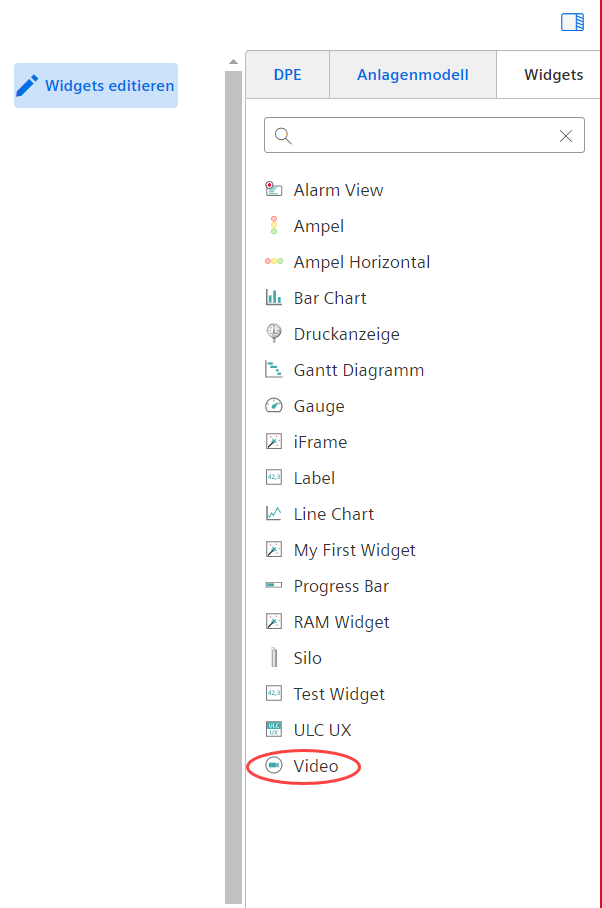Focus the widget search input field
The image size is (602, 908).
point(420,136)
